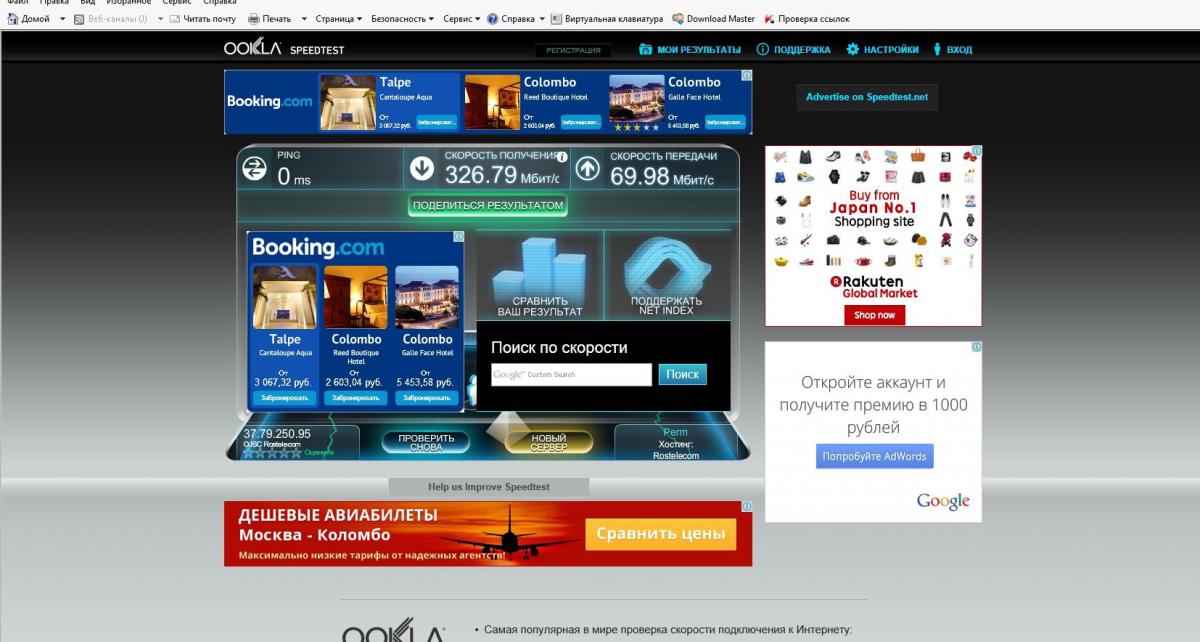Open the Help question mark icon
The image size is (1200, 642).
(x=493, y=19)
